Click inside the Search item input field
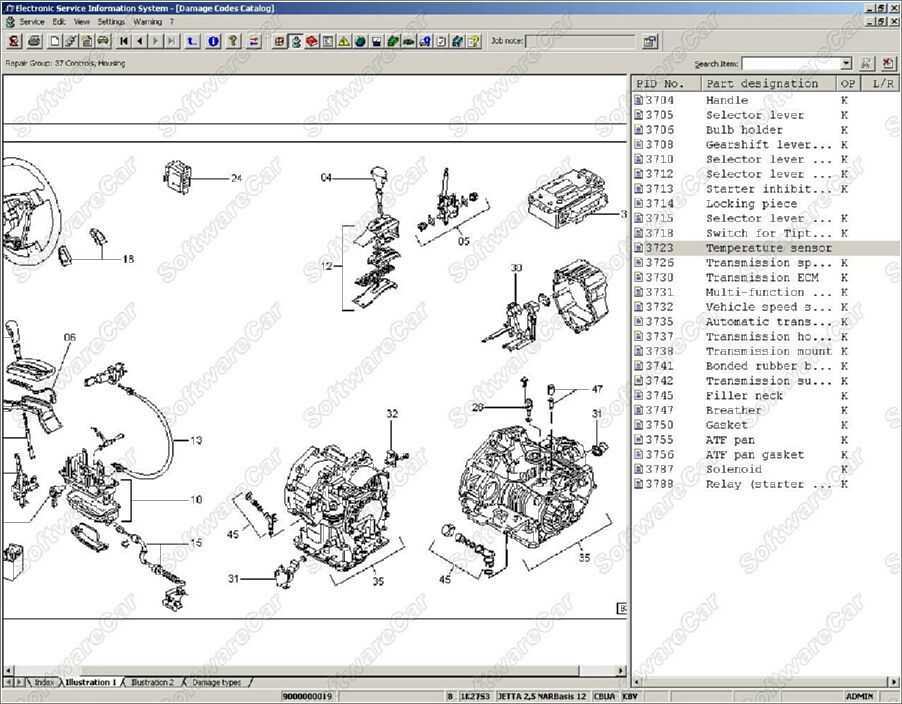 coord(790,63)
